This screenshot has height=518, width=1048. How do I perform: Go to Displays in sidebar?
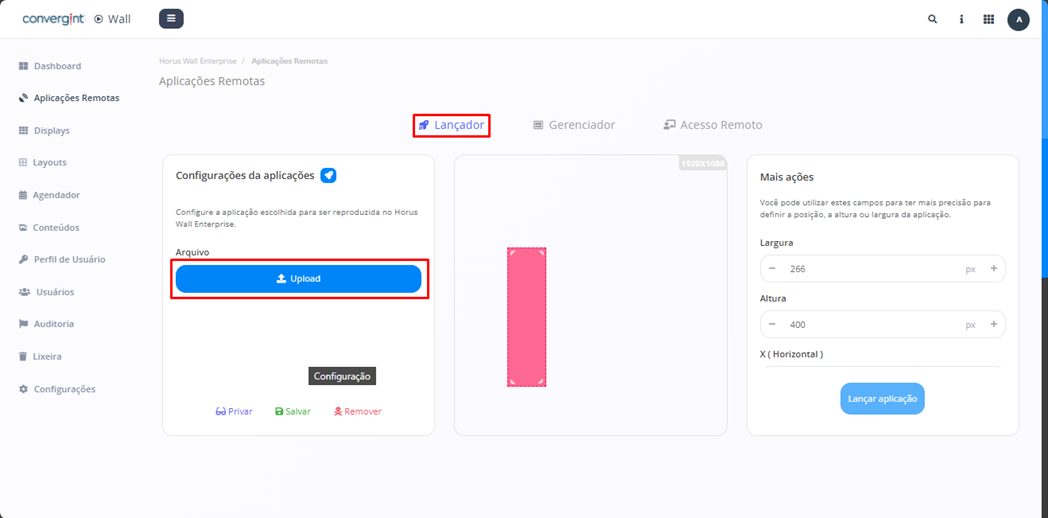click(51, 130)
